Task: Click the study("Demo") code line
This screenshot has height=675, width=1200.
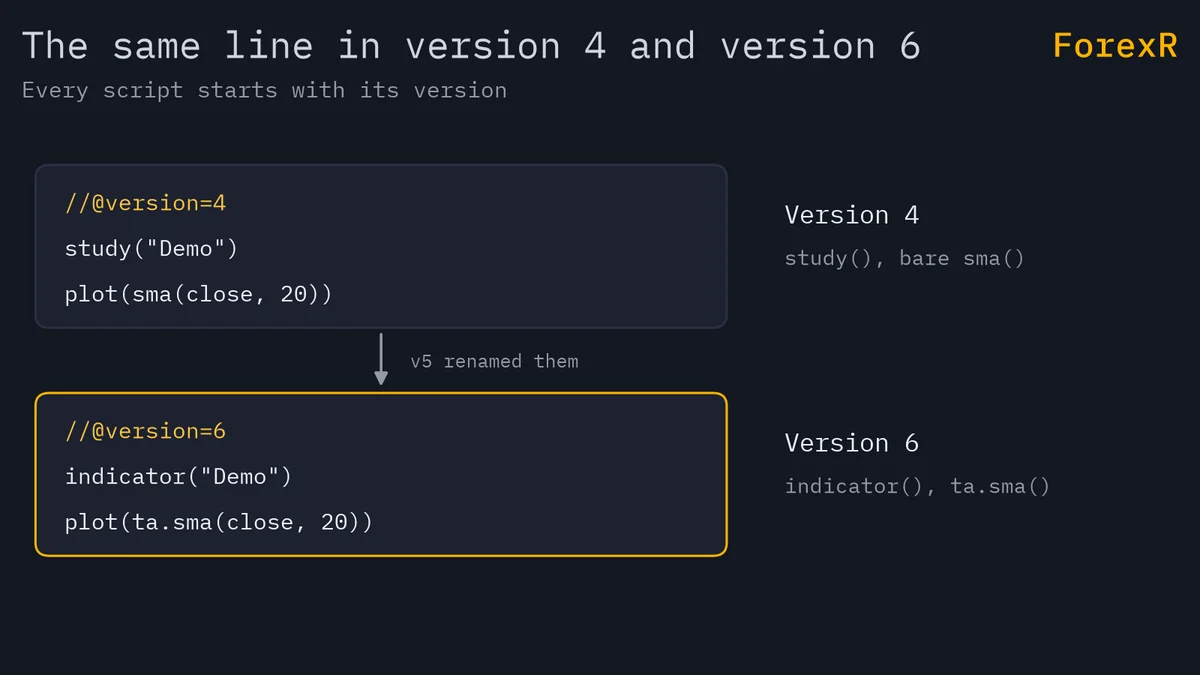Action: coord(152,248)
